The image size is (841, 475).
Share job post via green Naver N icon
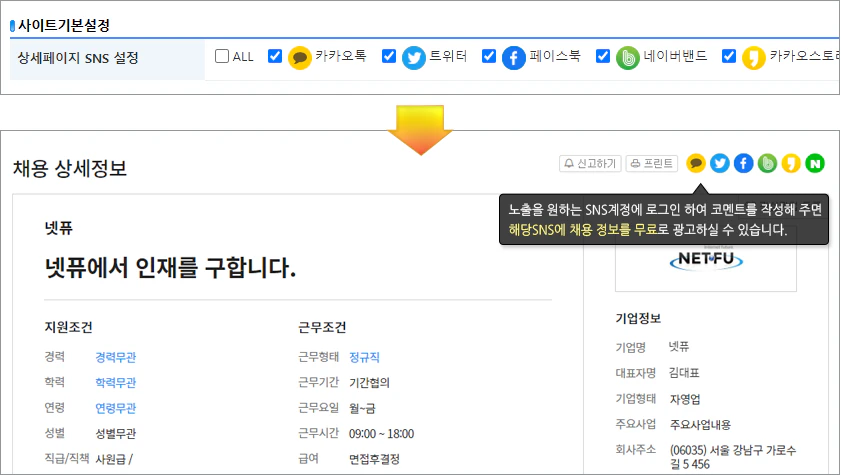815,163
